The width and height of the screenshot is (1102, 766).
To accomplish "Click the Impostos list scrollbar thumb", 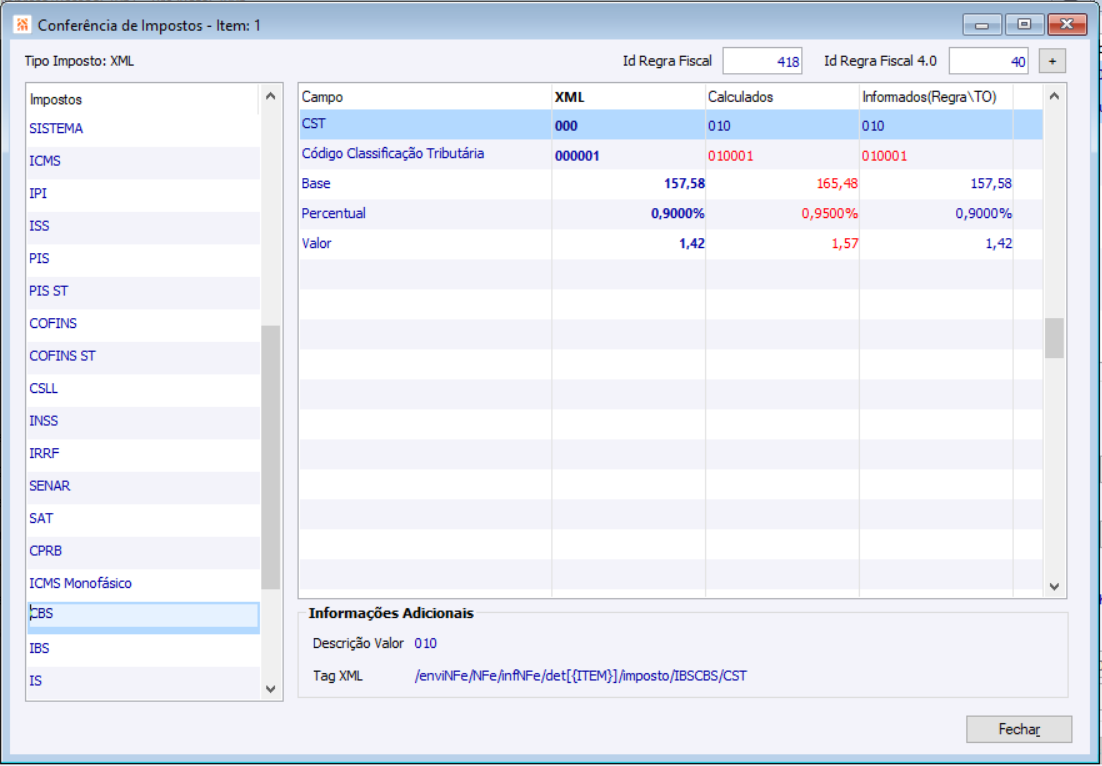I will click(x=271, y=457).
